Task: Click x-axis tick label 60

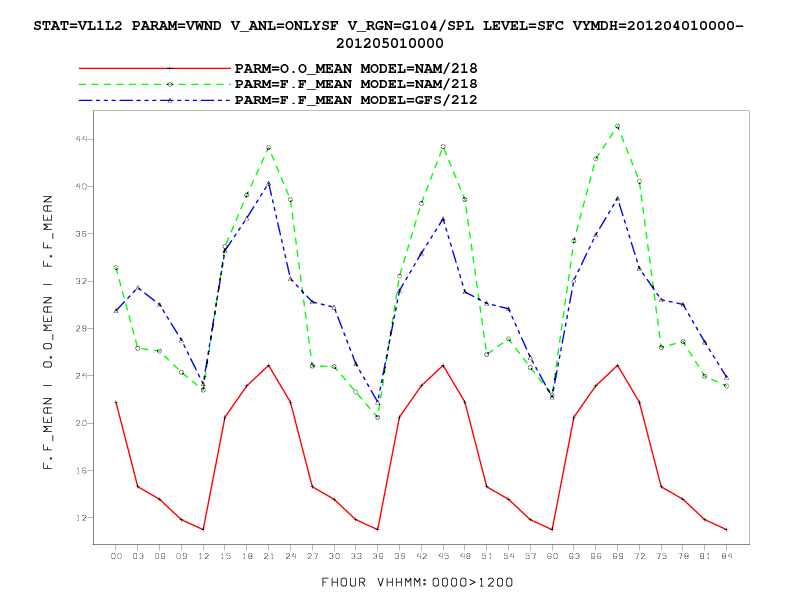Action: (553, 556)
